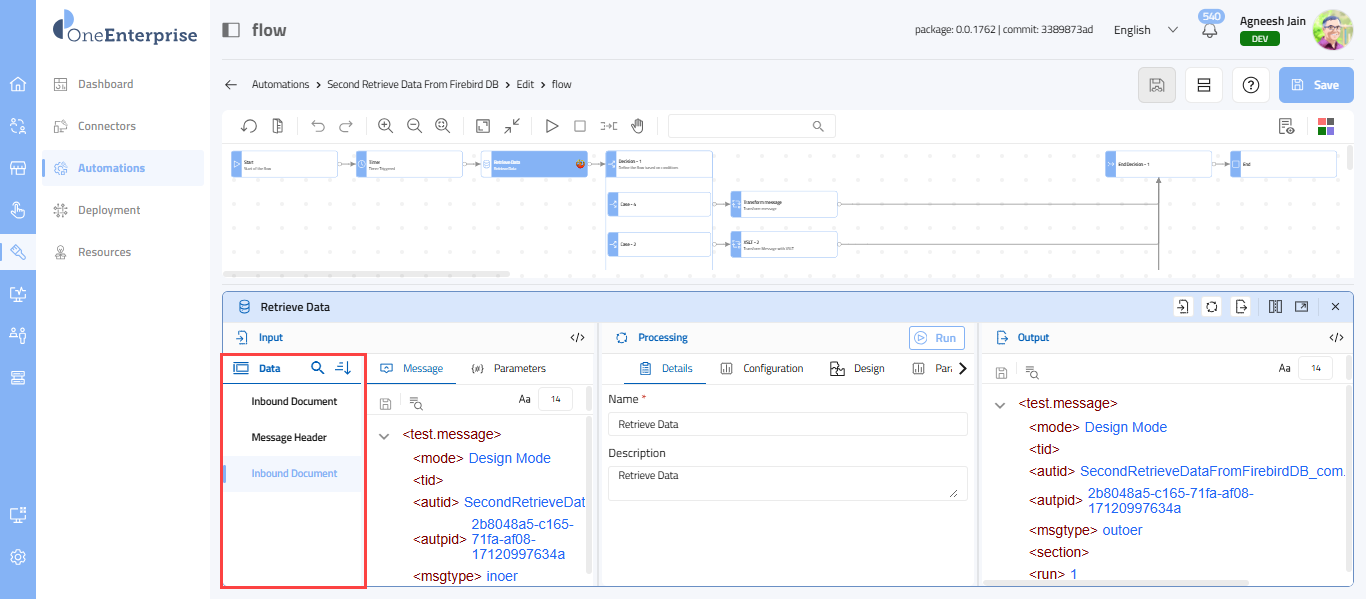Click the play icon to run flow
This screenshot has height=599, width=1366.
coord(551,126)
